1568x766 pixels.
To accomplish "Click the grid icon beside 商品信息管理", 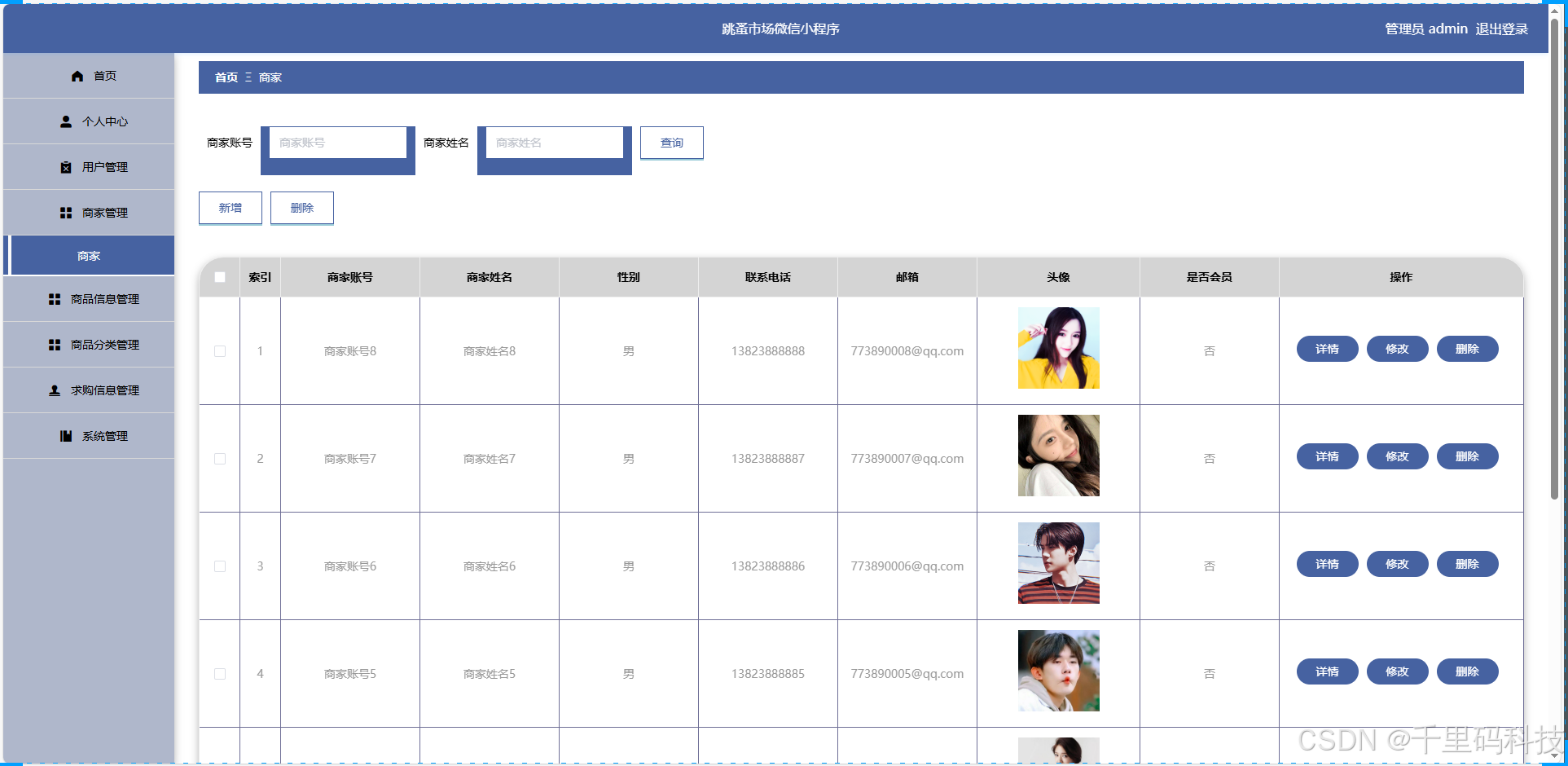I will [x=55, y=299].
